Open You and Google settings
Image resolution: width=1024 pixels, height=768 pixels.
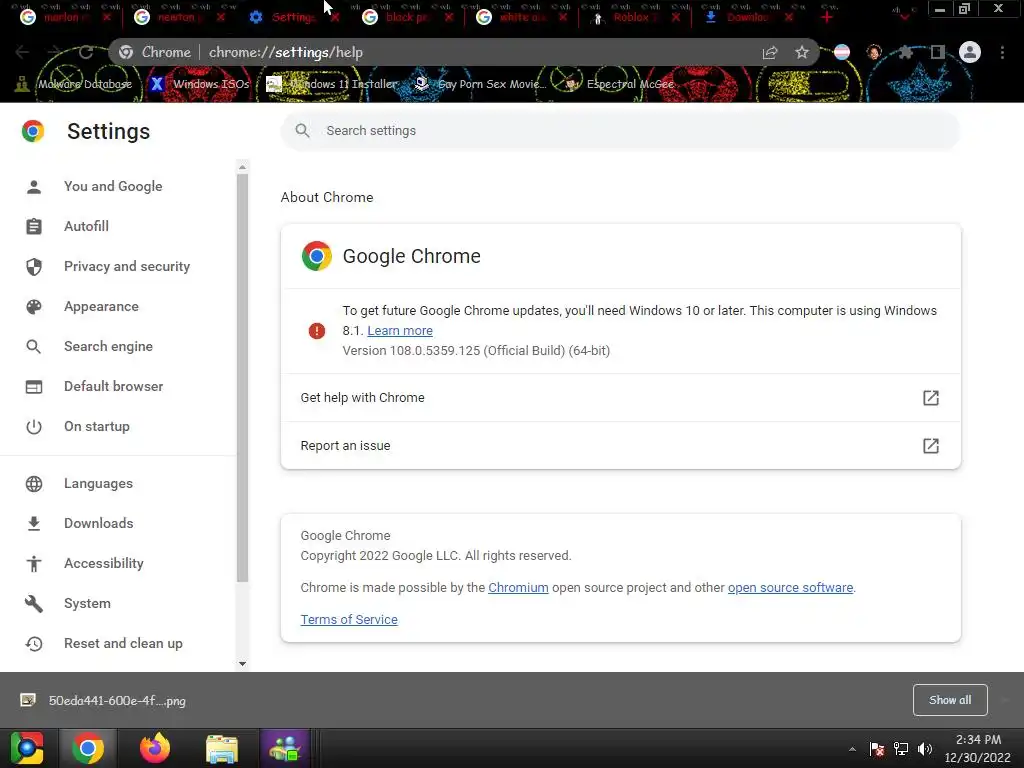tap(113, 186)
